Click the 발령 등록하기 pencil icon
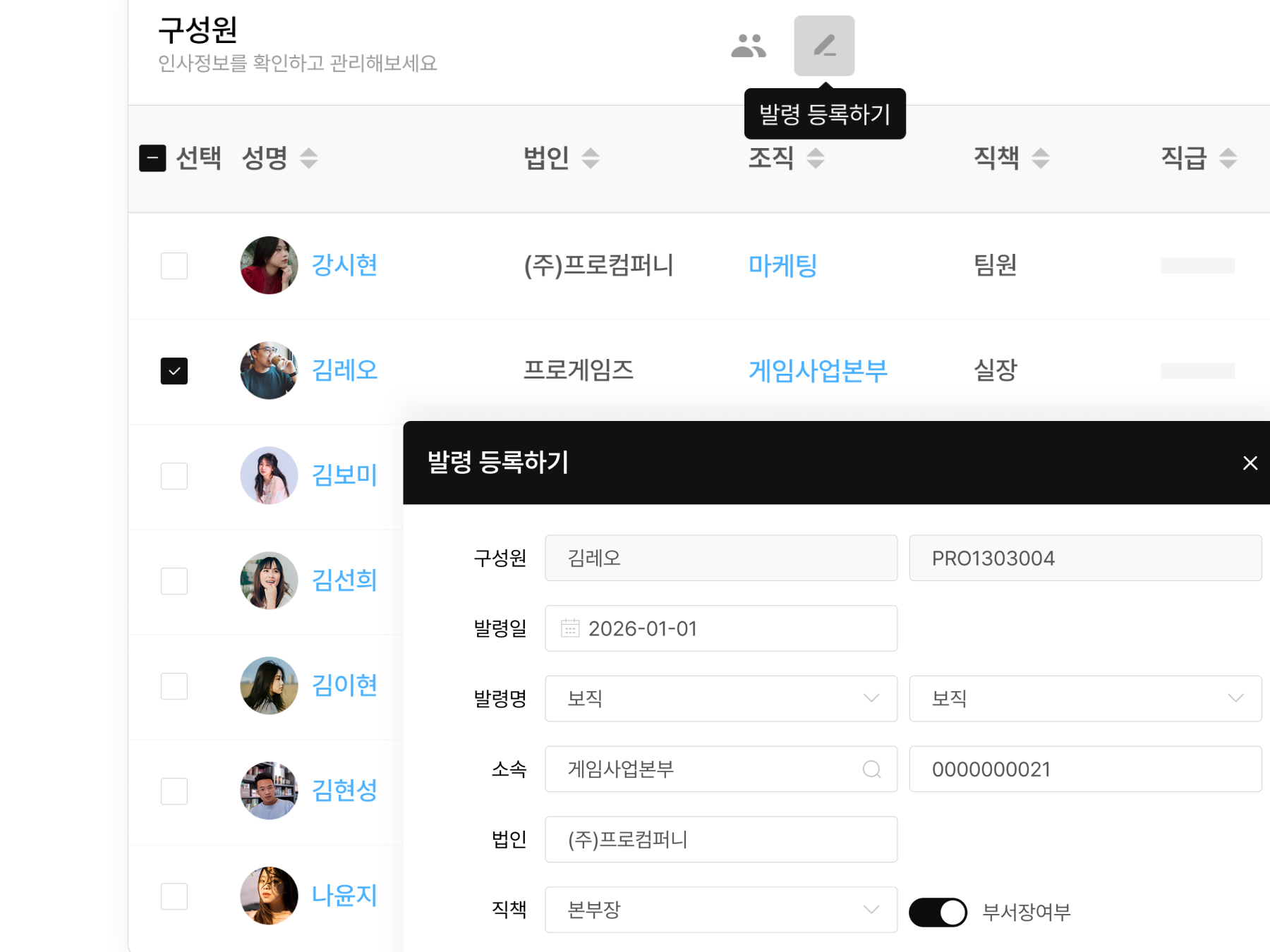The height and width of the screenshot is (952, 1270). pyautogui.click(x=825, y=46)
